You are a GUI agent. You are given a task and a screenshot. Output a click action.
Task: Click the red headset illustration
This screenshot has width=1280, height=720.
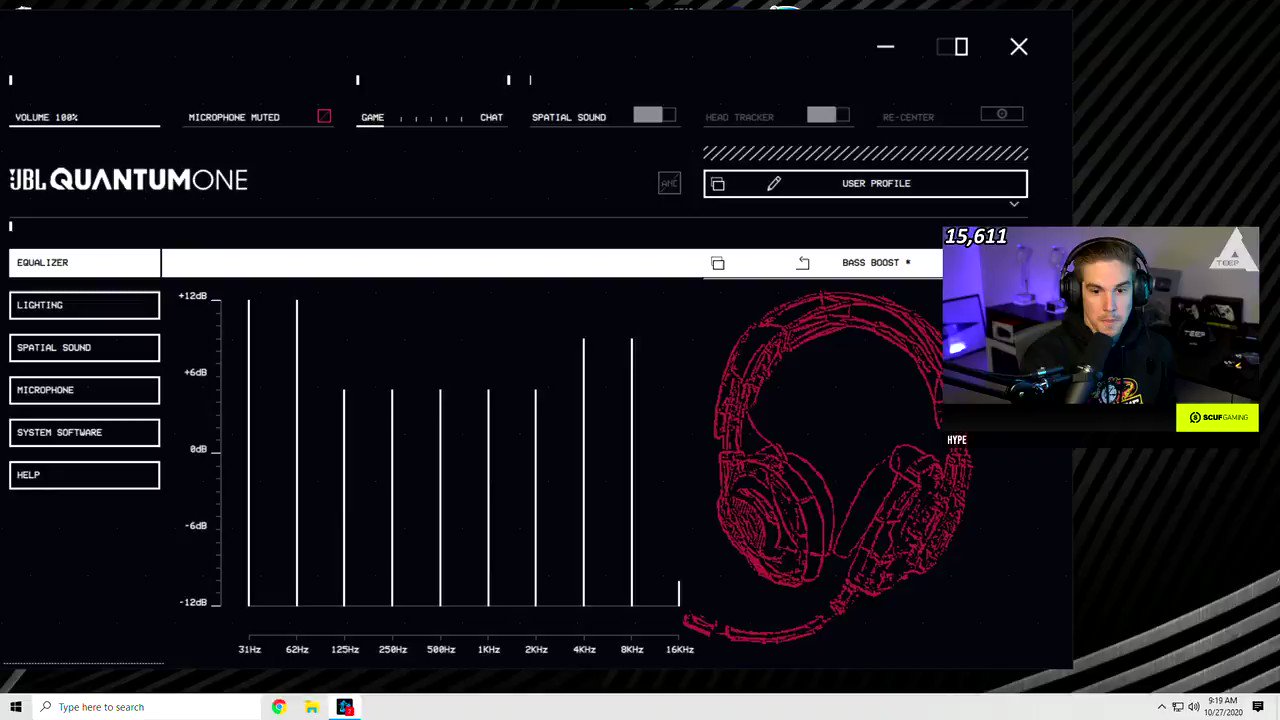(827, 465)
